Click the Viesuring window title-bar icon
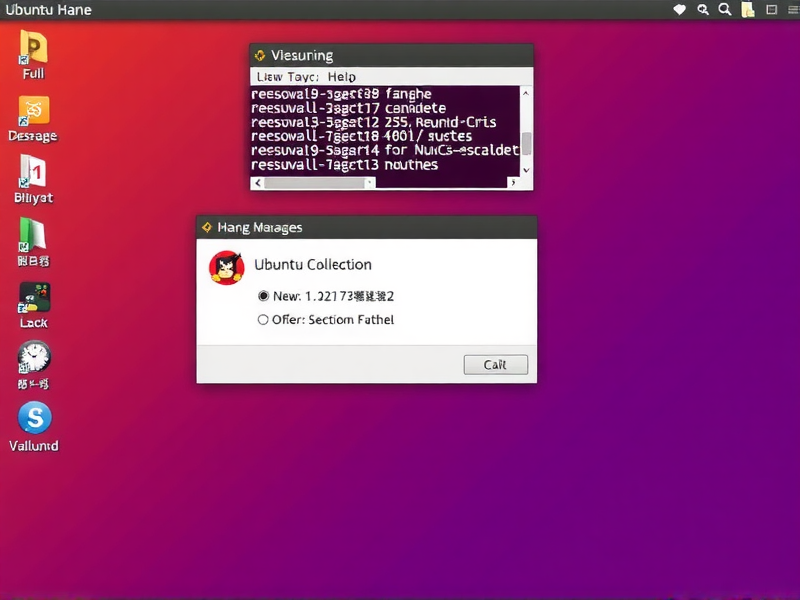800x600 pixels. pyautogui.click(x=262, y=55)
